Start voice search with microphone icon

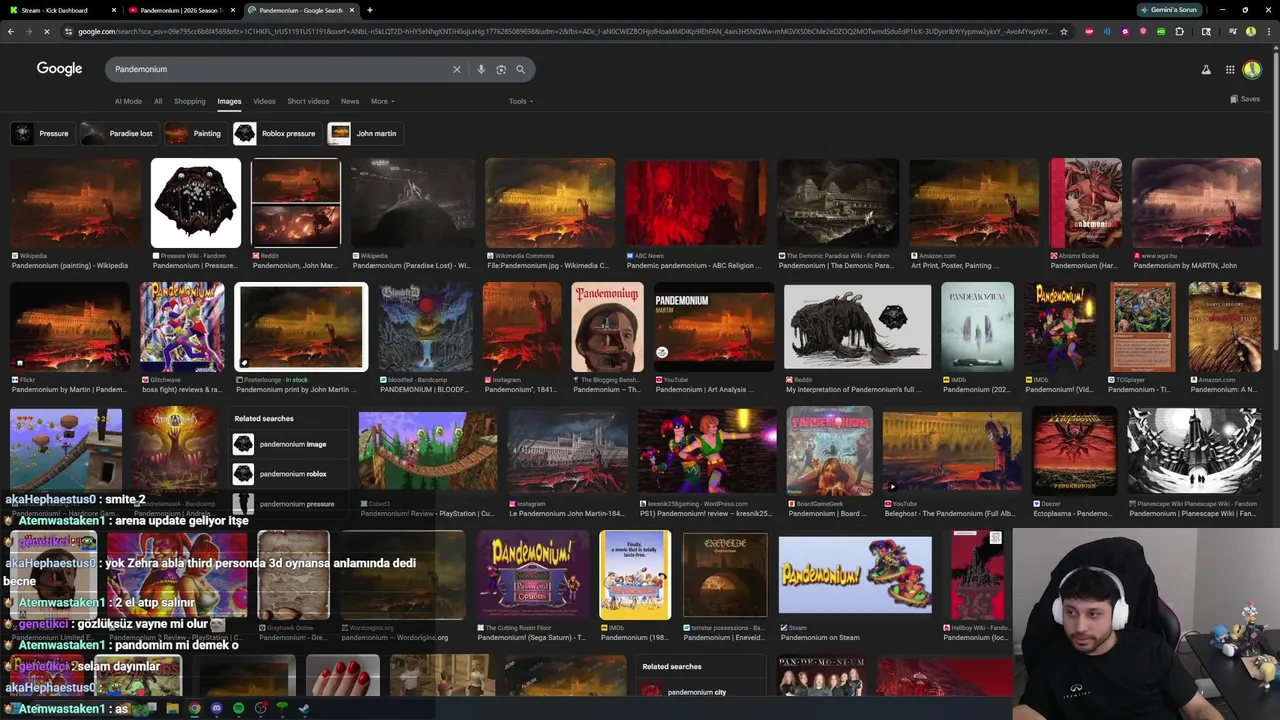pyautogui.click(x=481, y=69)
